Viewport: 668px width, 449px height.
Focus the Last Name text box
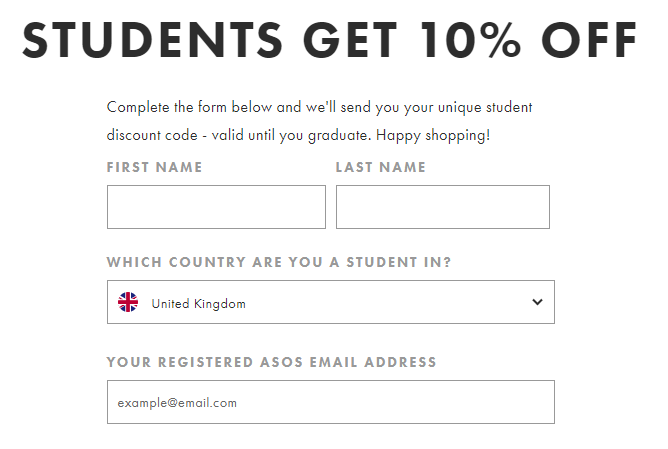pos(443,207)
